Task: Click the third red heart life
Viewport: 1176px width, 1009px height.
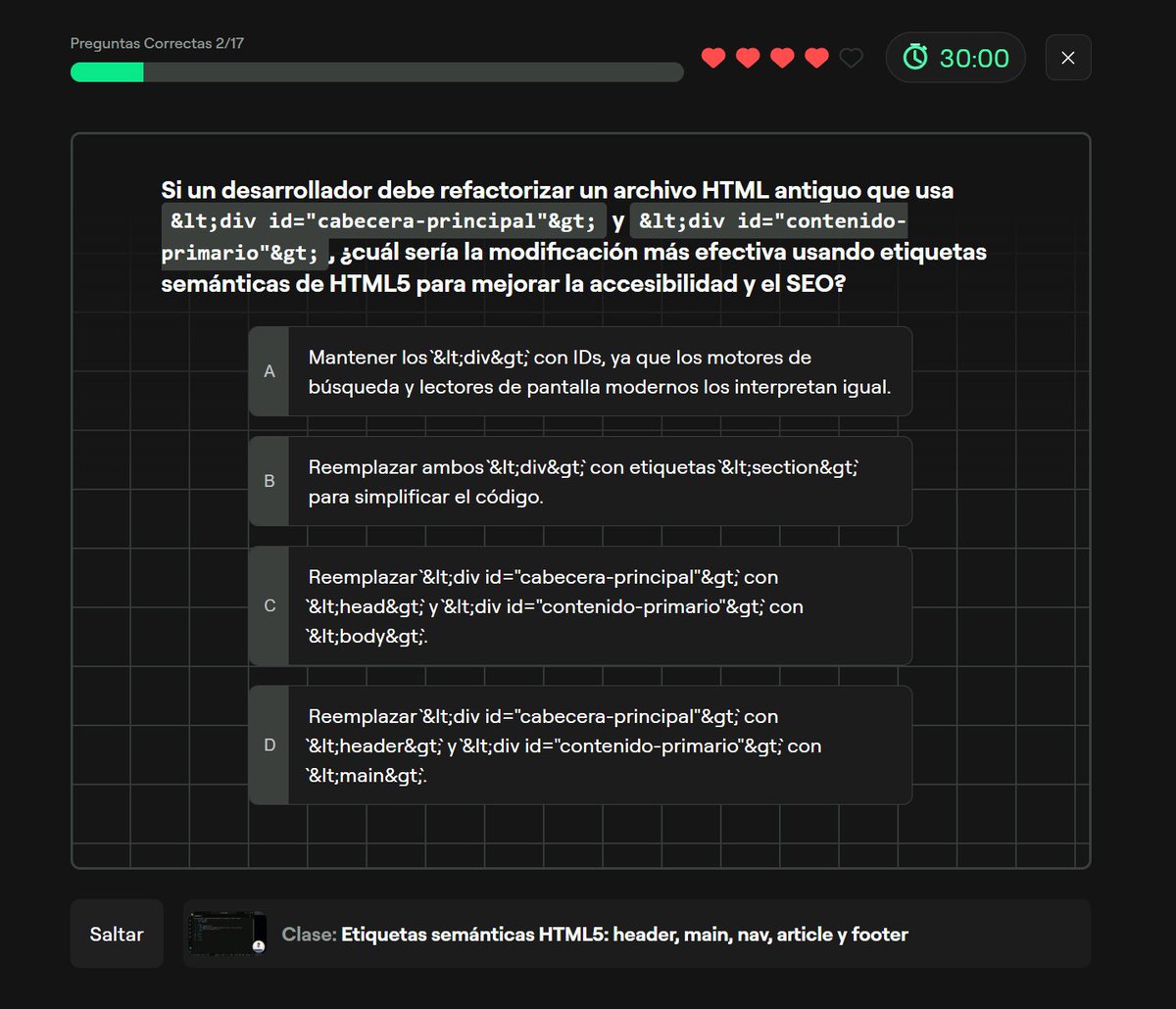Action: [782, 59]
